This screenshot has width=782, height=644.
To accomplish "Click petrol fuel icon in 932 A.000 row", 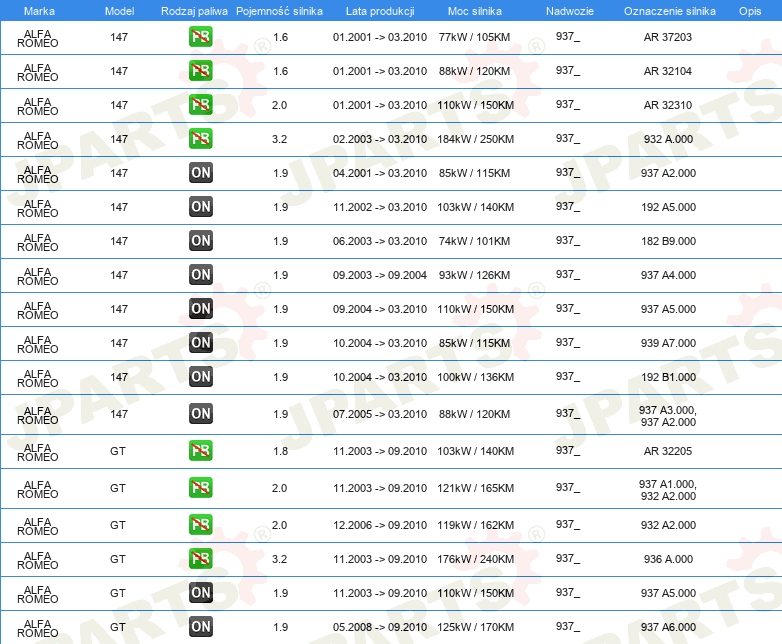I will coord(200,139).
